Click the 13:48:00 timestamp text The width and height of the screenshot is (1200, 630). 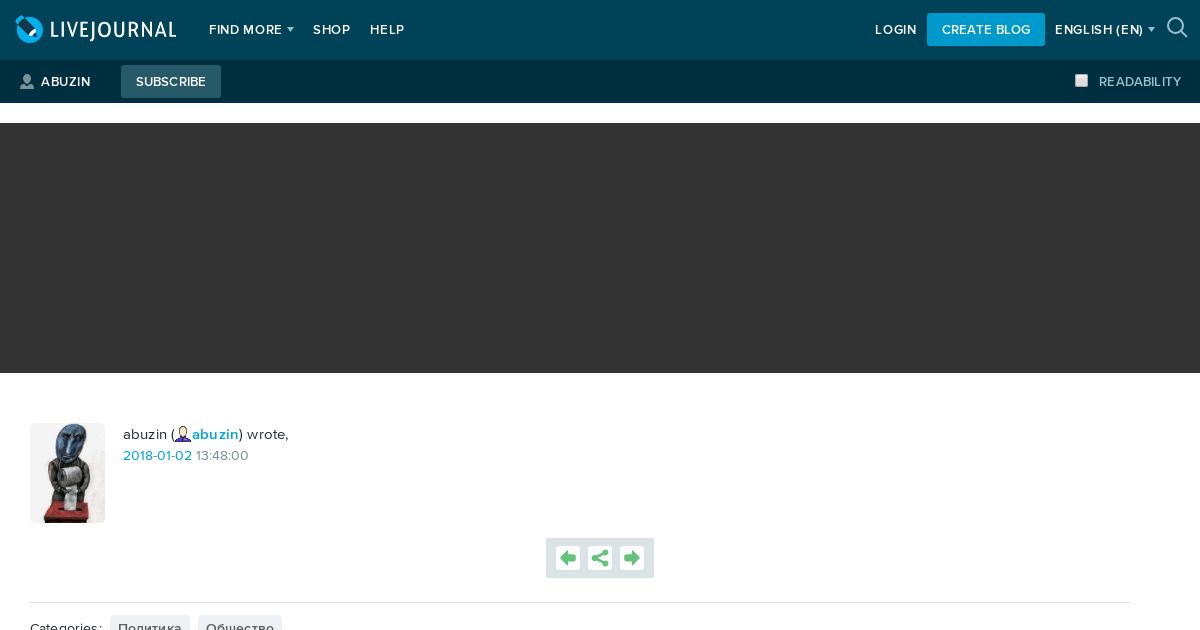pyautogui.click(x=222, y=456)
